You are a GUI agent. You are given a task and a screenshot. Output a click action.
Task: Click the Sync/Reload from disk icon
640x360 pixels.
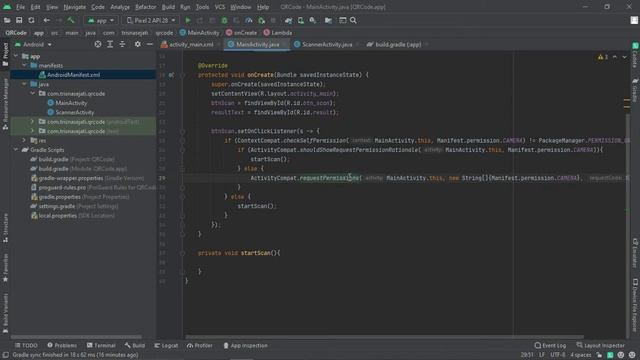[x=31, y=20]
